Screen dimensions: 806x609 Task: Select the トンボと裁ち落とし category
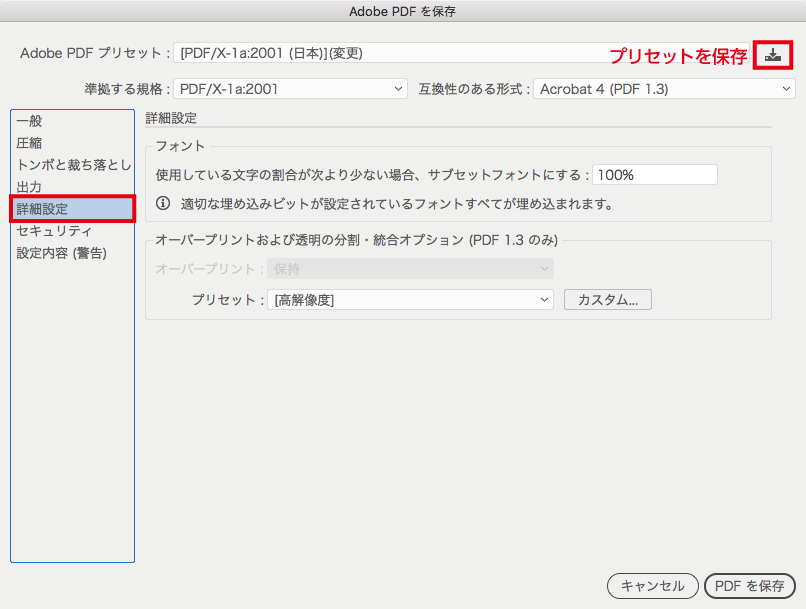click(x=72, y=165)
